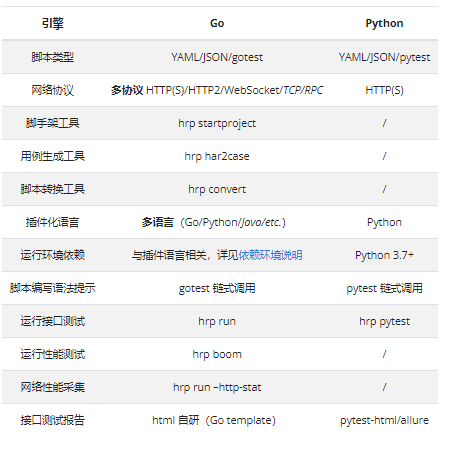
Task: Select the Python 3.7+ cell
Action: pos(384,255)
